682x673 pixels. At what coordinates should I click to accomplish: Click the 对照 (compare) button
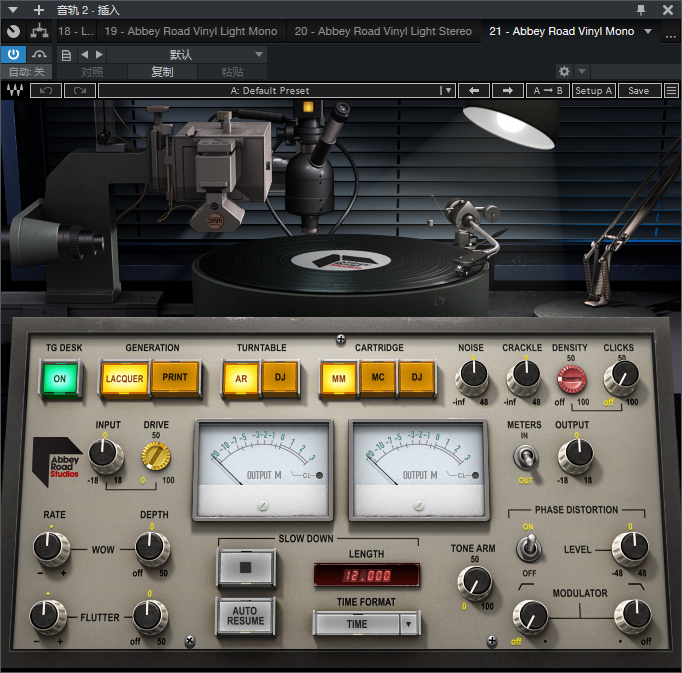tap(92, 71)
